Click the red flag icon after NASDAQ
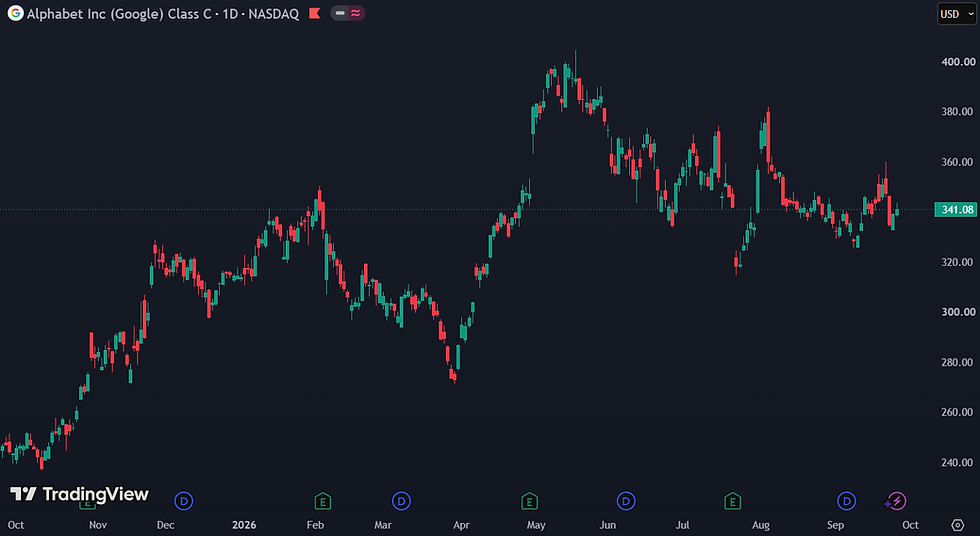Screen dimensions: 980x536 coord(314,13)
